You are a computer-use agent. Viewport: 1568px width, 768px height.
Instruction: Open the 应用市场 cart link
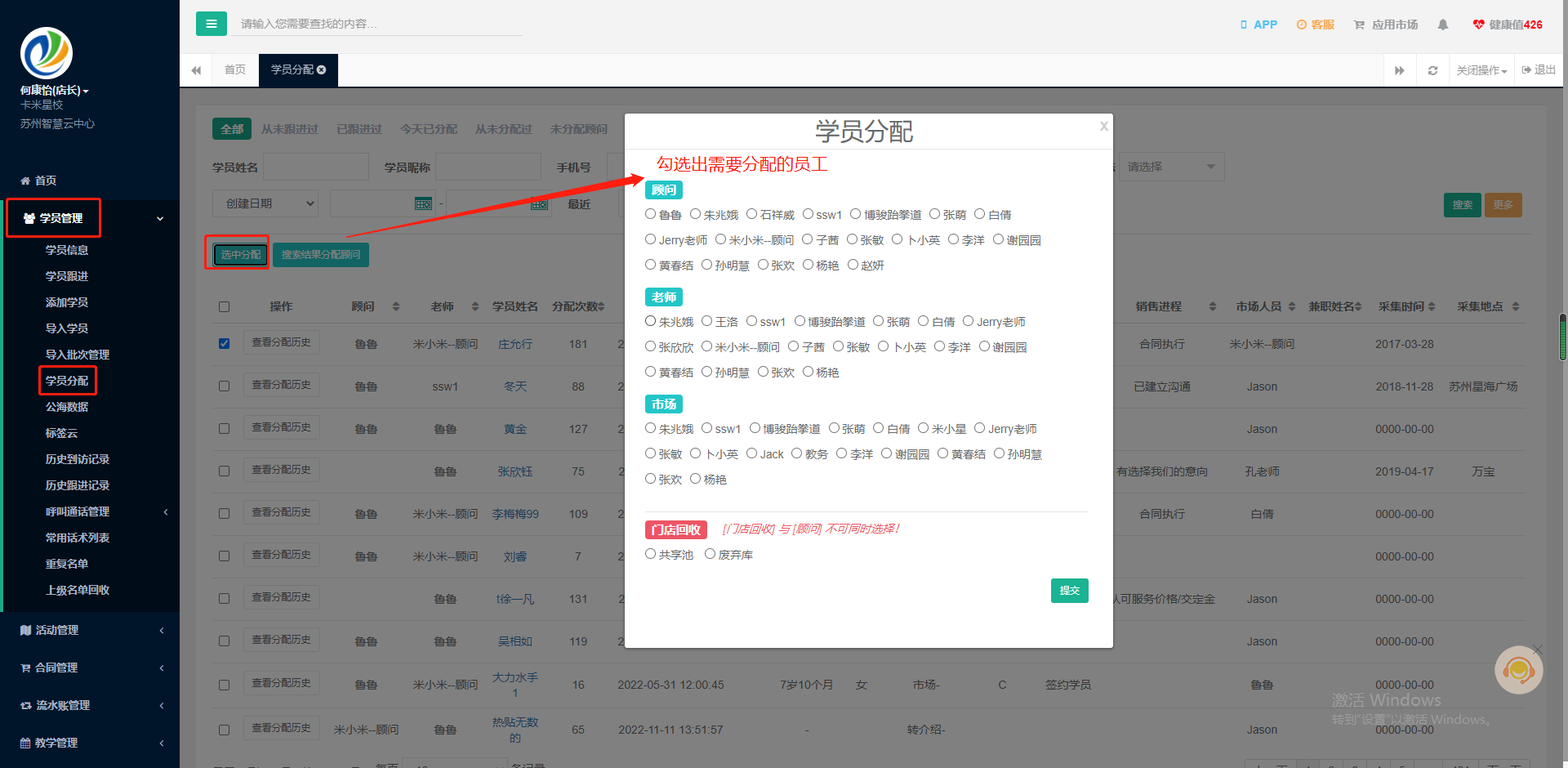(x=1386, y=25)
